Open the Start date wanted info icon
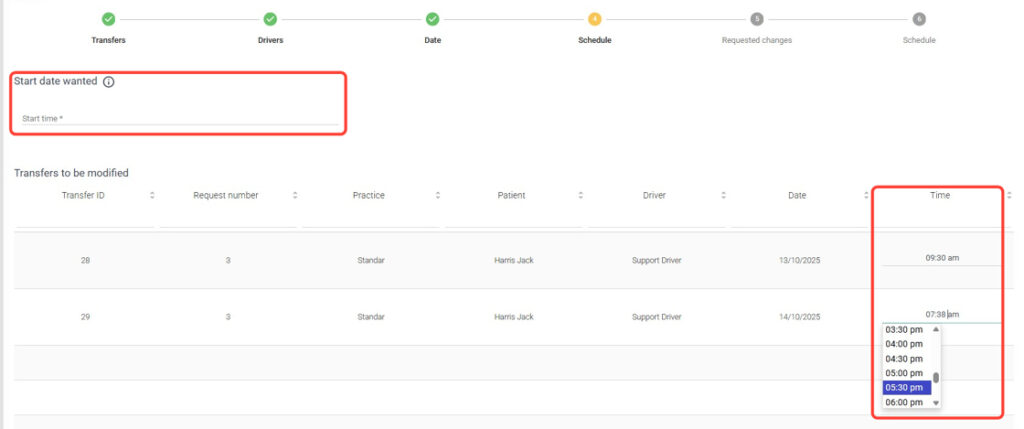This screenshot has width=1024, height=429. point(109,82)
